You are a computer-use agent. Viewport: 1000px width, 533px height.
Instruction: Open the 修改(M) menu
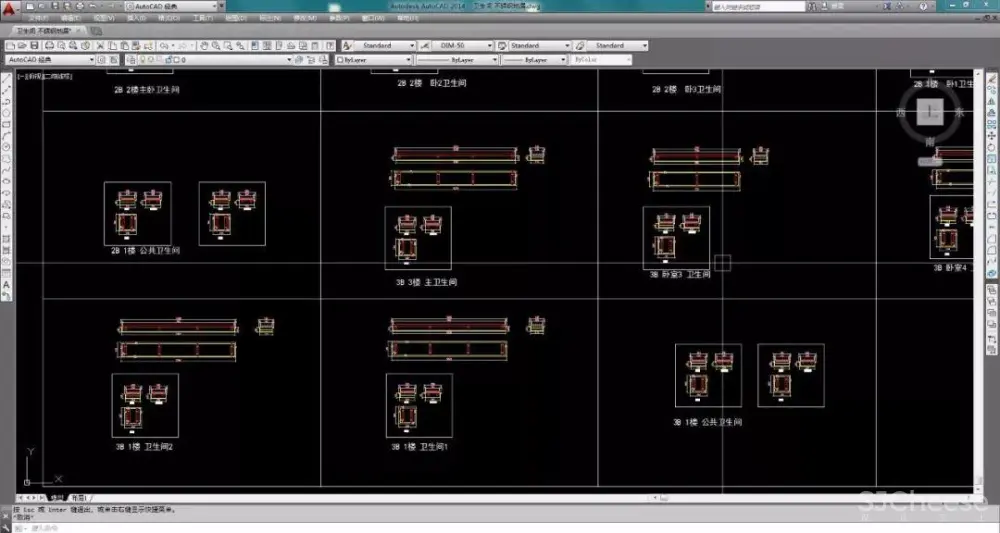tap(305, 18)
